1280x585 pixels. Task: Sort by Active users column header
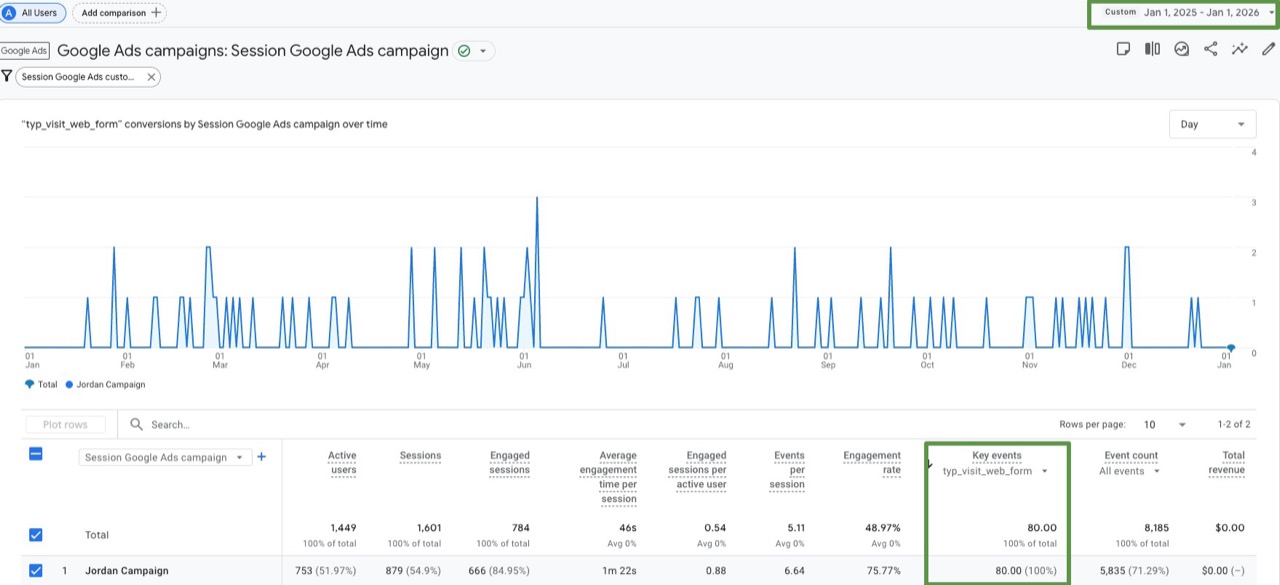[342, 462]
